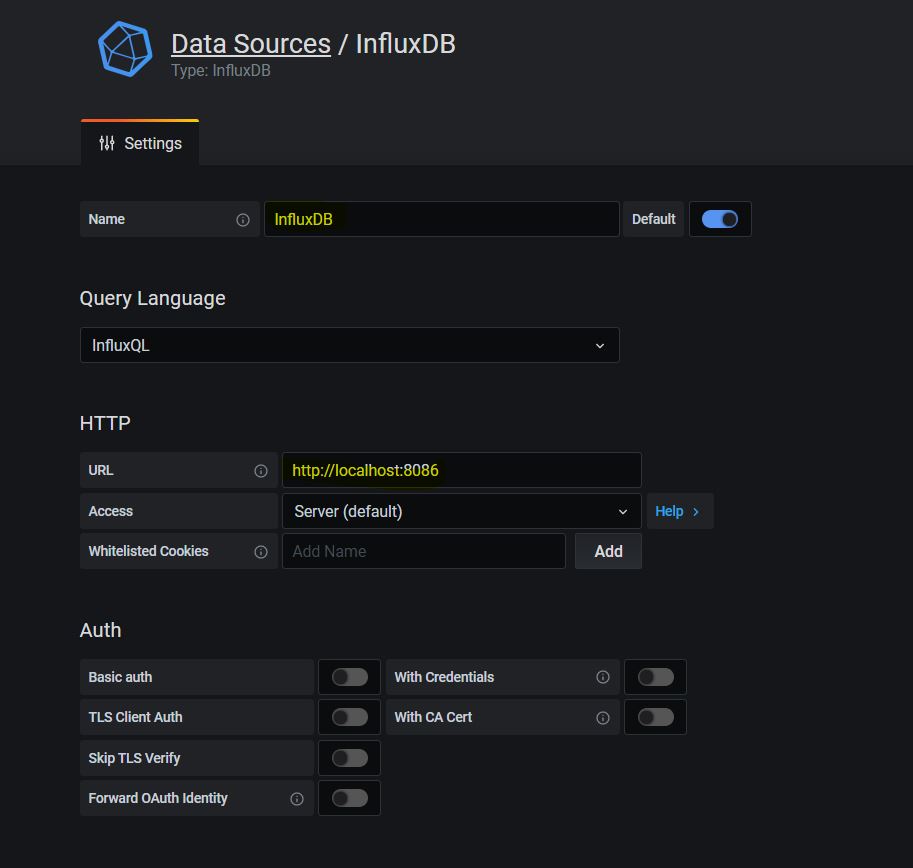Enable the With Credentials toggle
The height and width of the screenshot is (868, 913).
tap(656, 677)
